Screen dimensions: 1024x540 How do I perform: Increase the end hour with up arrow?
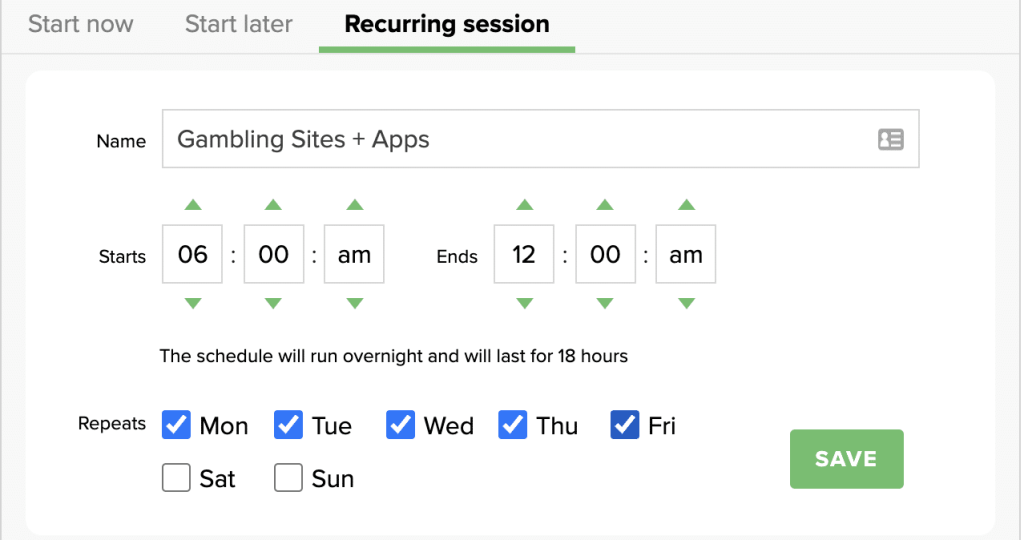[524, 205]
